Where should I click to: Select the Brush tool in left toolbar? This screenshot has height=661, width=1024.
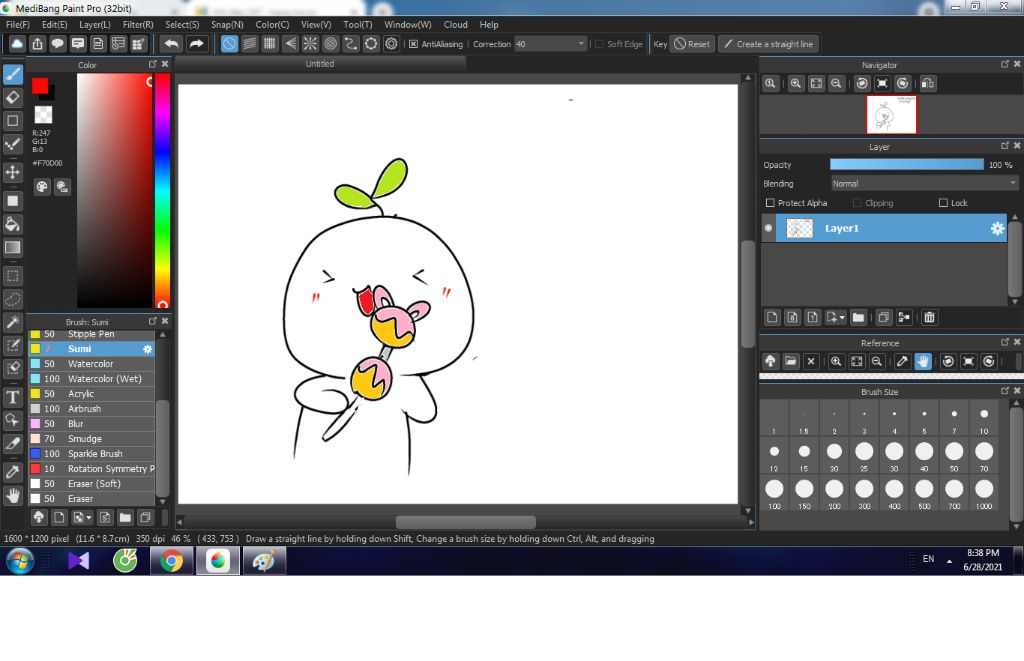(12, 74)
